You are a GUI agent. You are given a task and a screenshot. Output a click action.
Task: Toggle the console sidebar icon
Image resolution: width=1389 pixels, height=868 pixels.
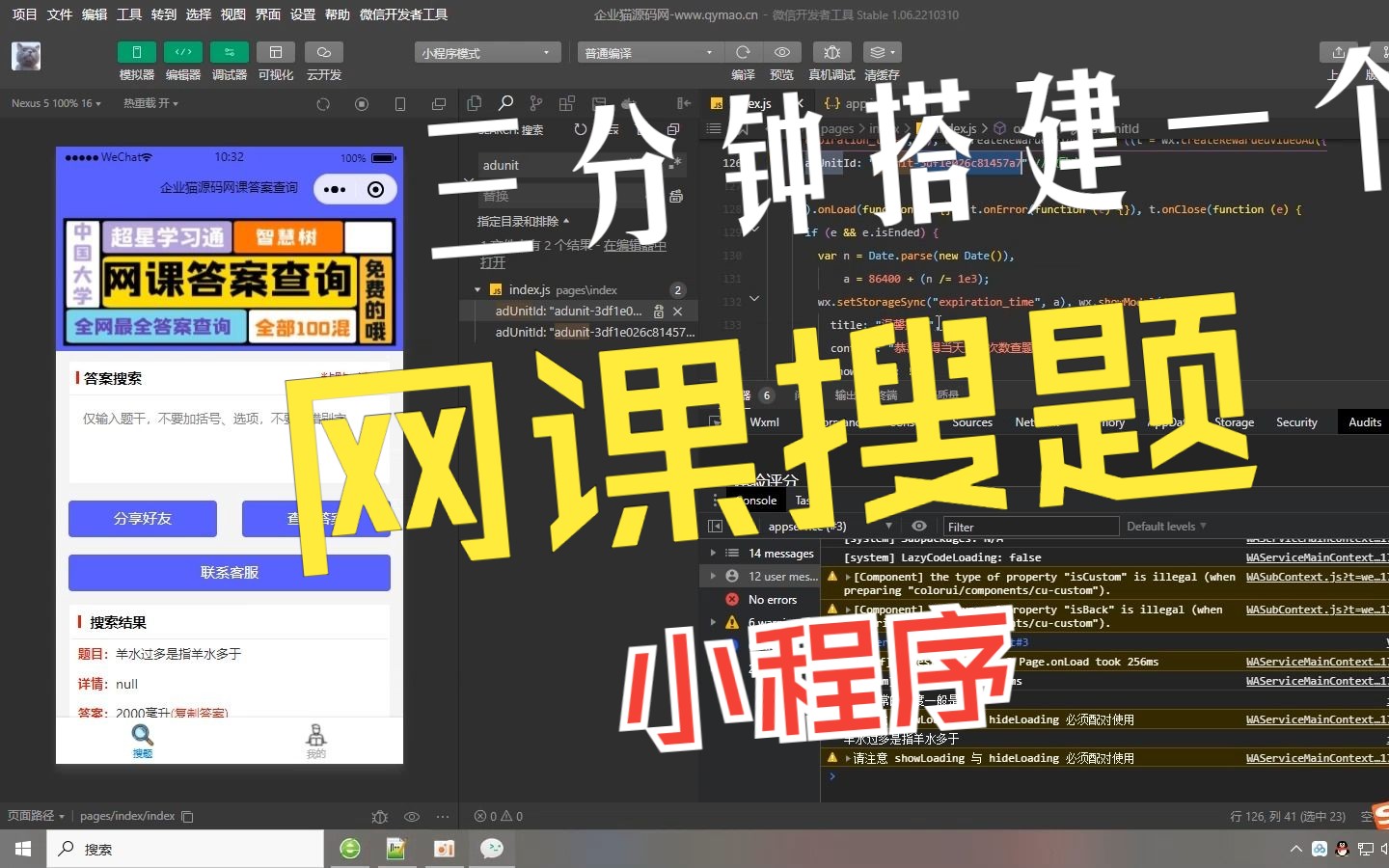click(715, 527)
